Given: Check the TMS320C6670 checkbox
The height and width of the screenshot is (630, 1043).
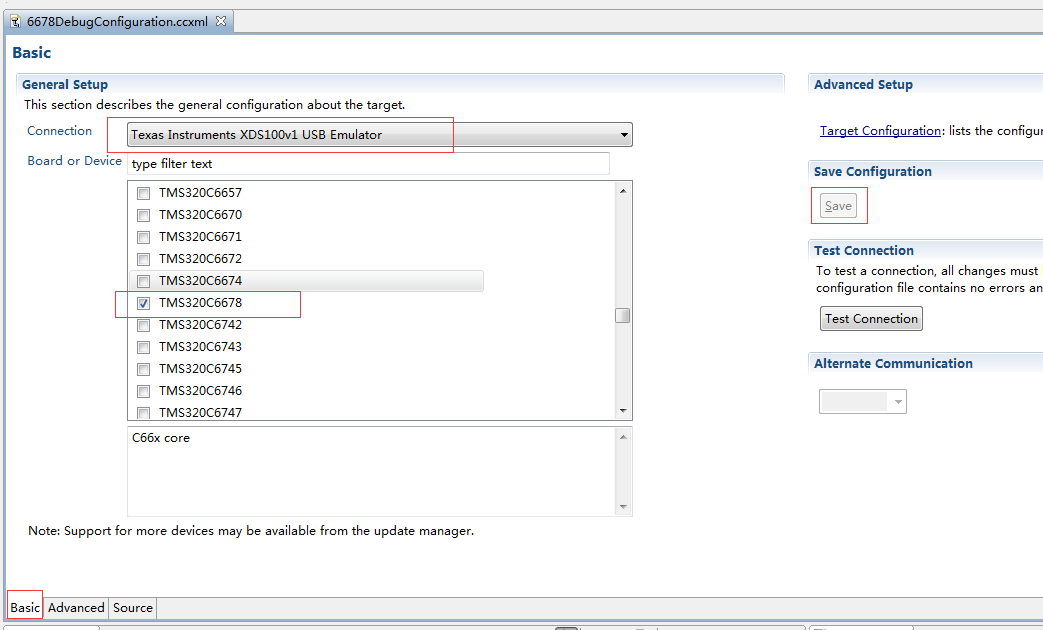Looking at the screenshot, I should pos(143,215).
